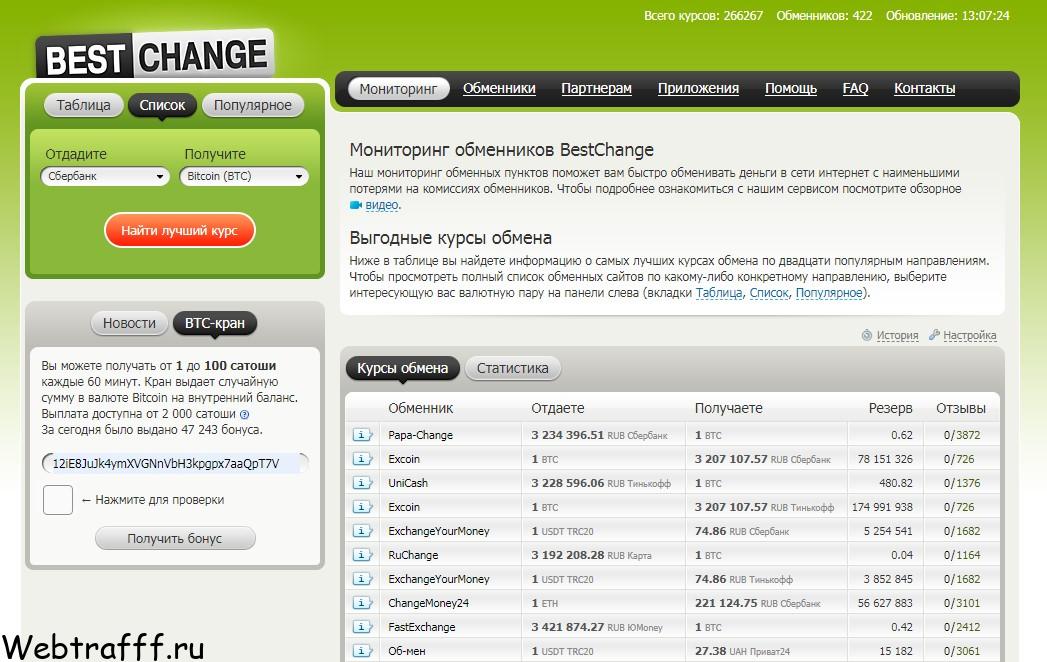Open the Обменники menu item
Image resolution: width=1047 pixels, height=662 pixels.
499,88
